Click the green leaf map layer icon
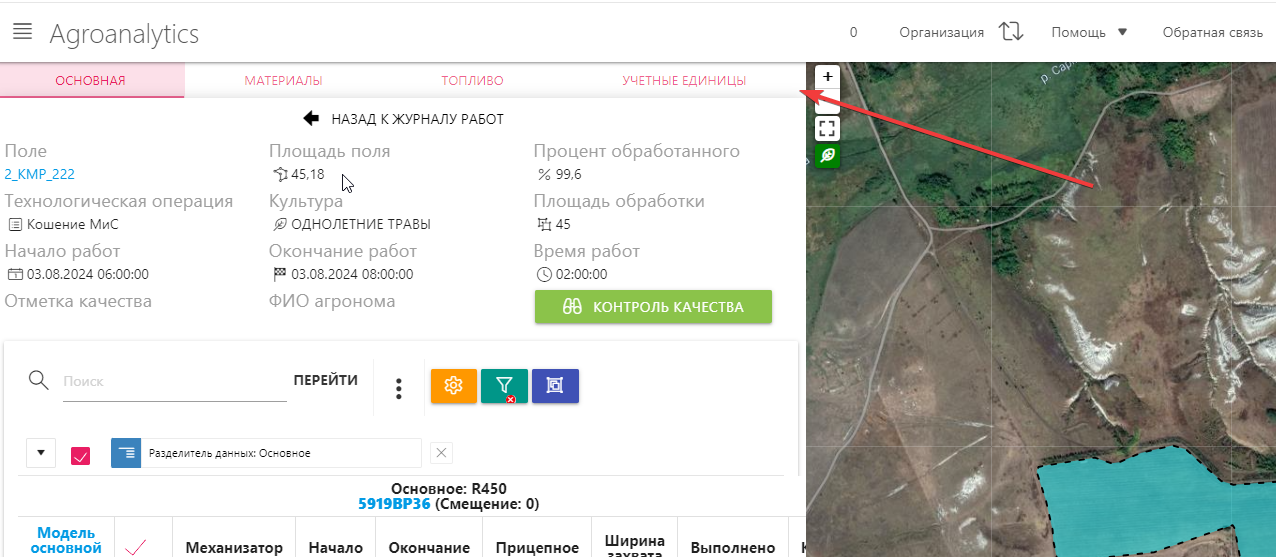The image size is (1276, 557). coord(827,156)
